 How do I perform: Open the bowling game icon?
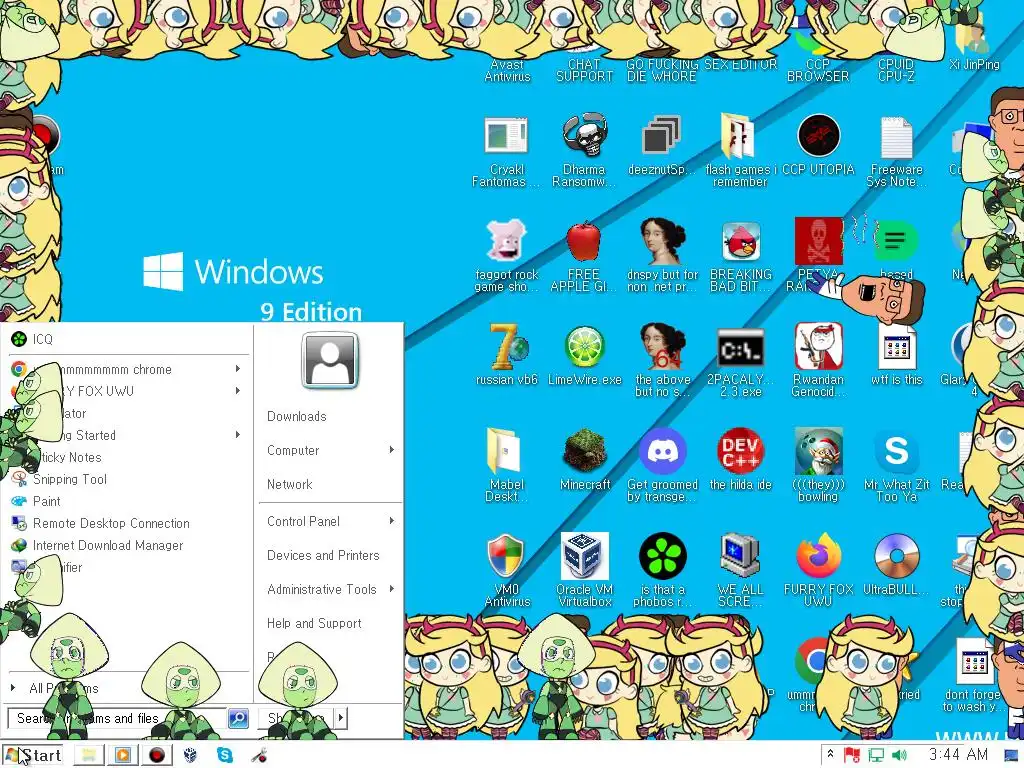(818, 451)
